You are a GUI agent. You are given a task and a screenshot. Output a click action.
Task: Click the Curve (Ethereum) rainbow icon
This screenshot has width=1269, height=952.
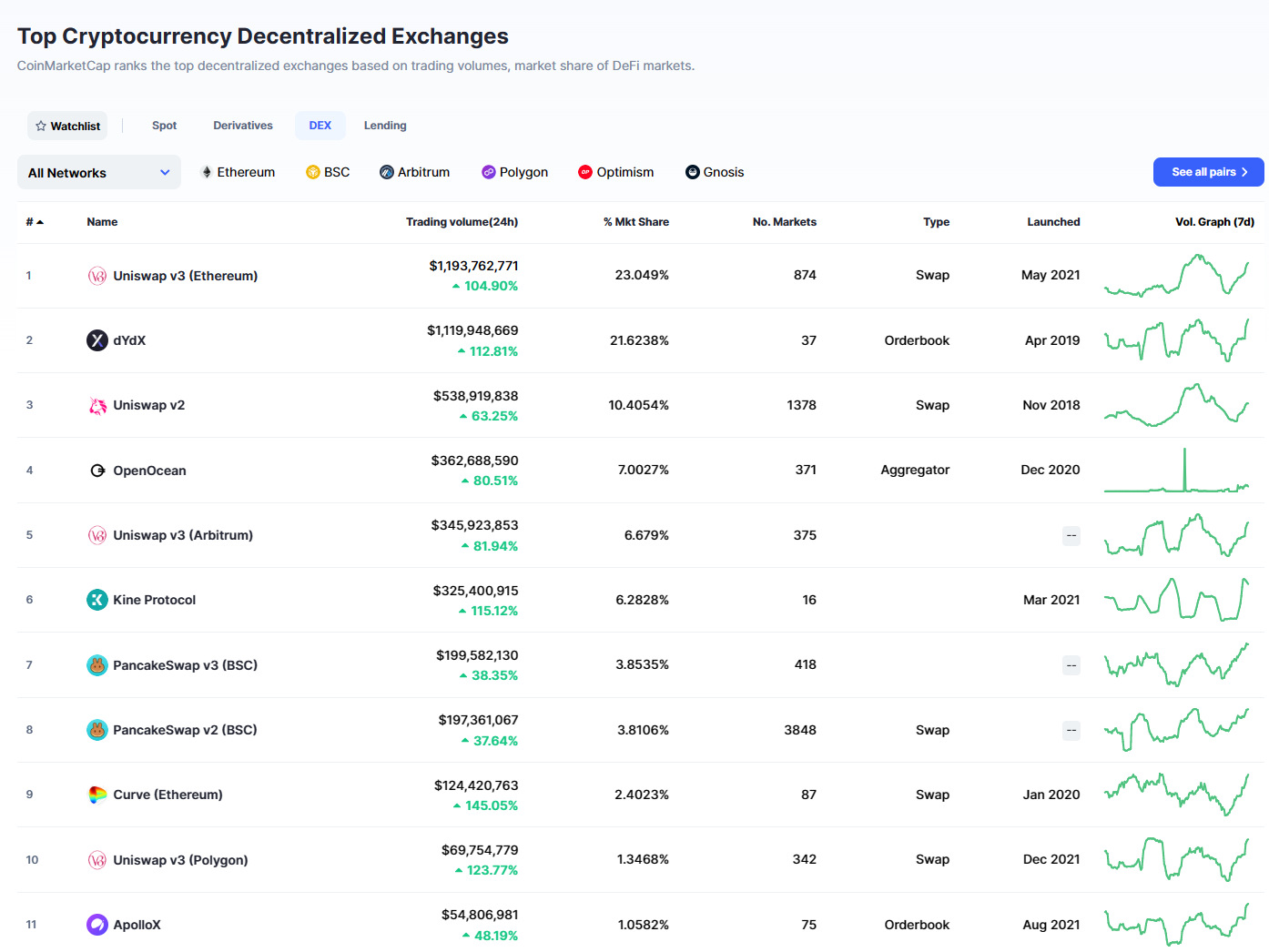(97, 795)
